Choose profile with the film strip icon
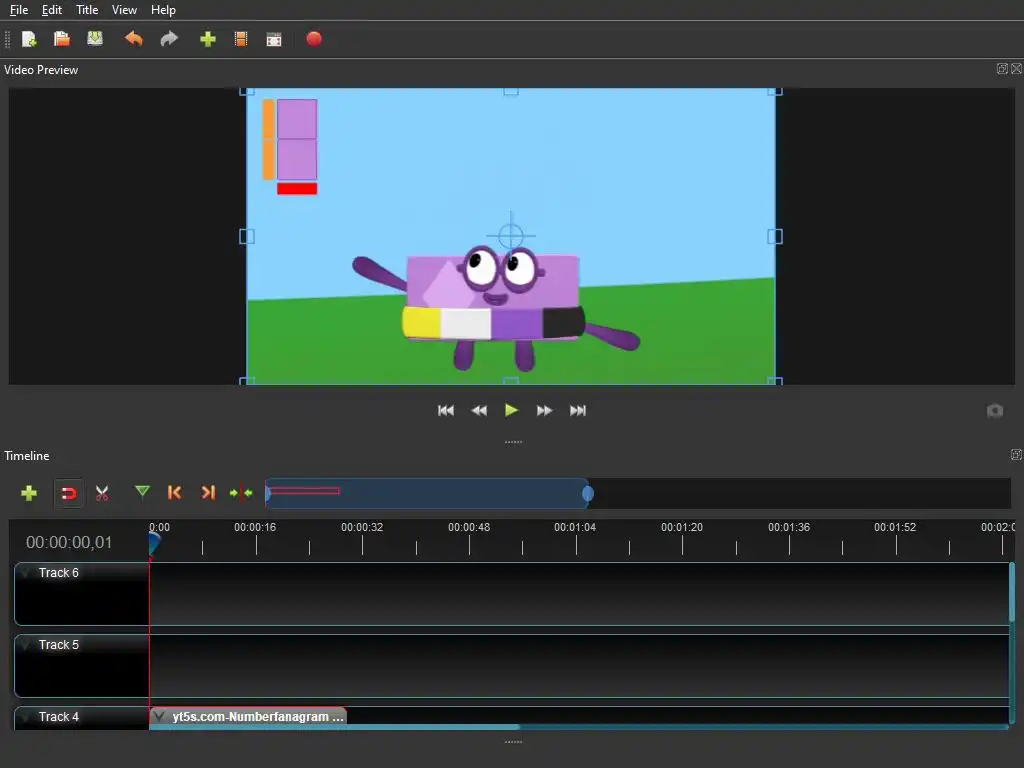Image resolution: width=1024 pixels, height=768 pixels. (x=241, y=39)
